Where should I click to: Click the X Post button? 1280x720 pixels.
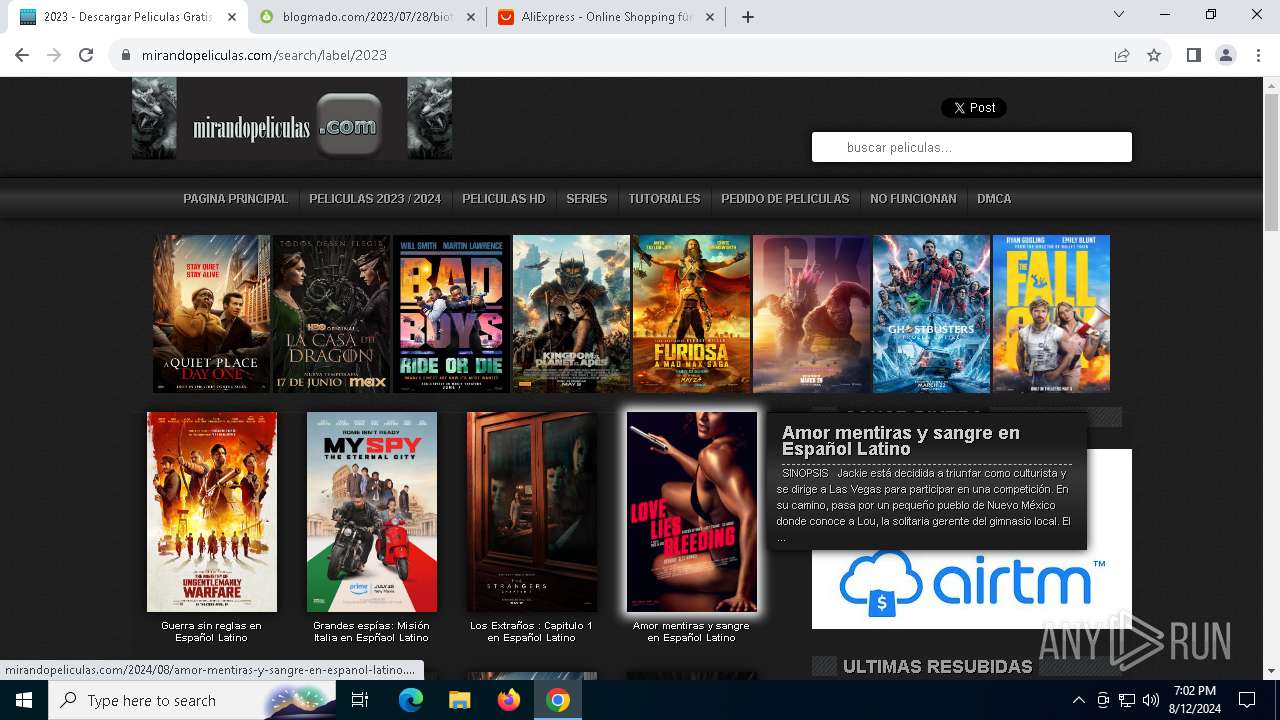pyautogui.click(x=974, y=108)
